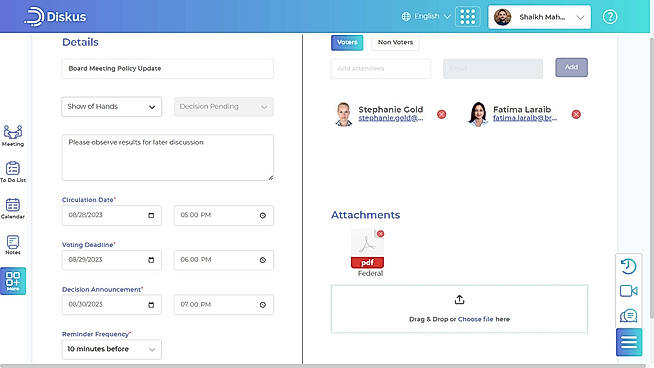Click the Diskus logo

tap(55, 17)
